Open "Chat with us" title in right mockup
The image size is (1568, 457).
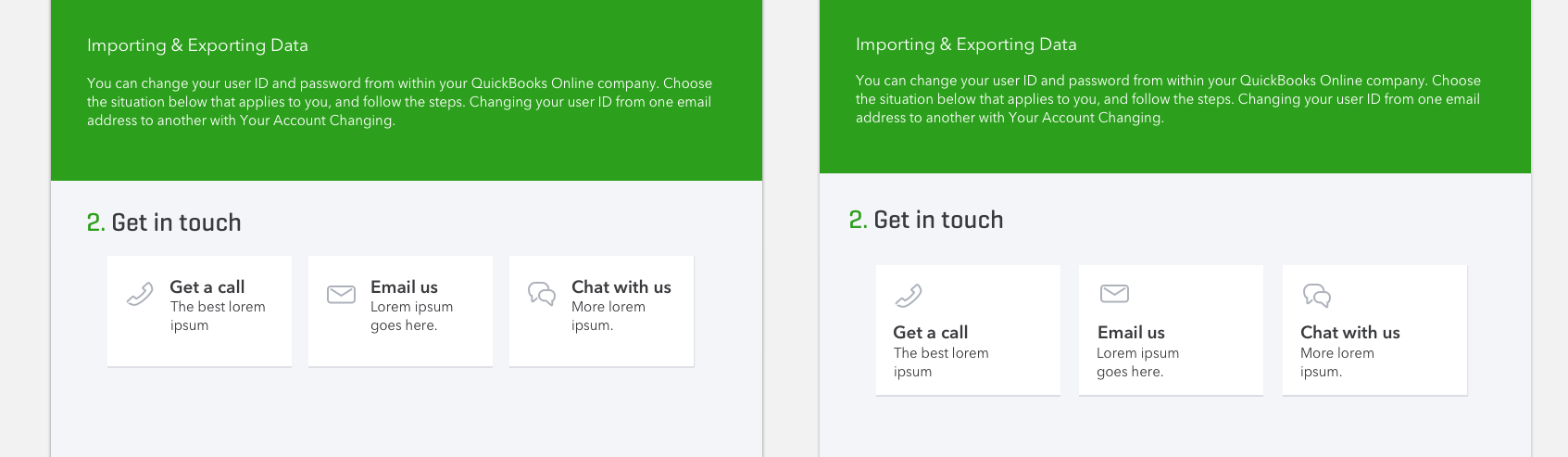pos(1349,333)
